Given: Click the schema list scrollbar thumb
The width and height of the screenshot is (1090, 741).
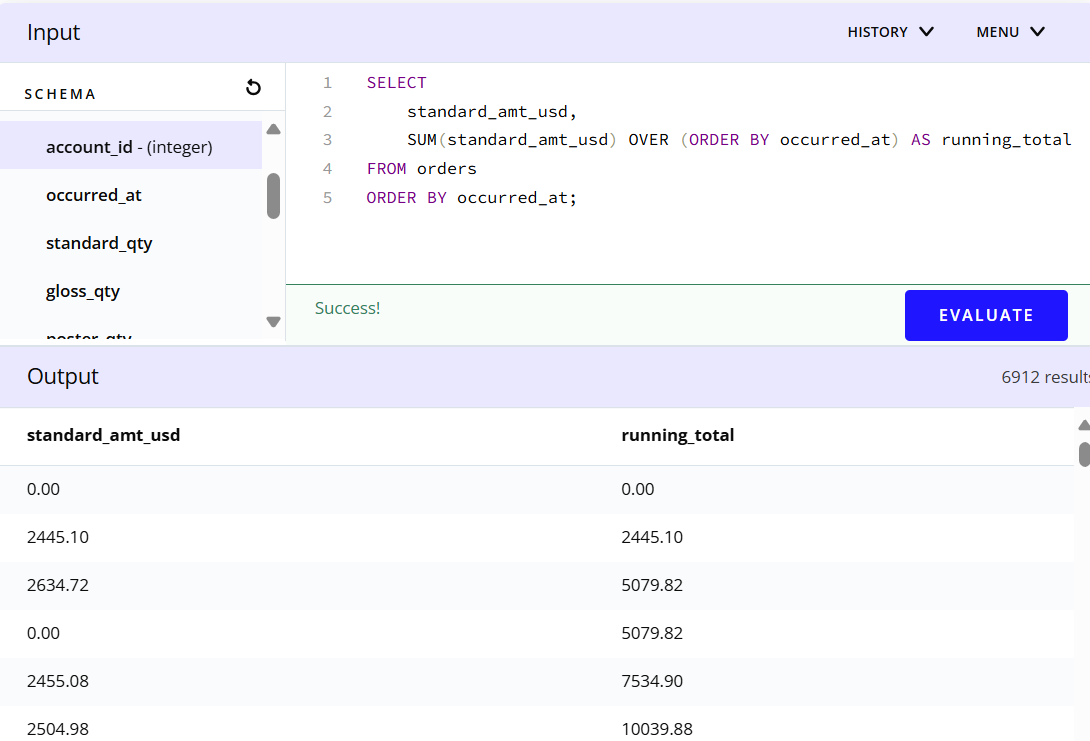Looking at the screenshot, I should pos(273,196).
